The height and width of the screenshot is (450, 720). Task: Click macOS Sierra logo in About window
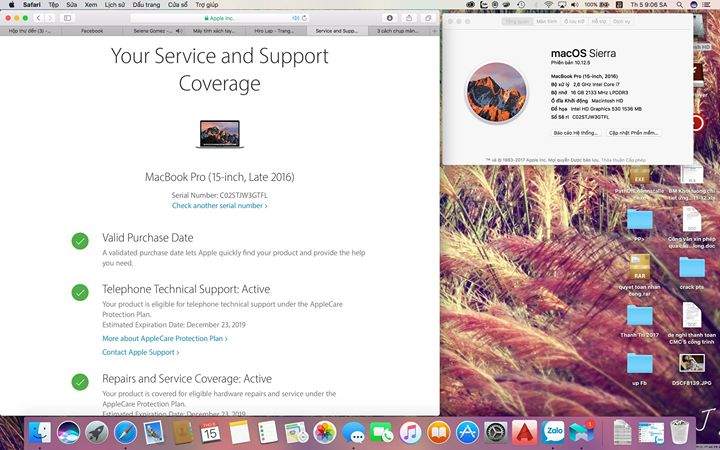point(496,92)
